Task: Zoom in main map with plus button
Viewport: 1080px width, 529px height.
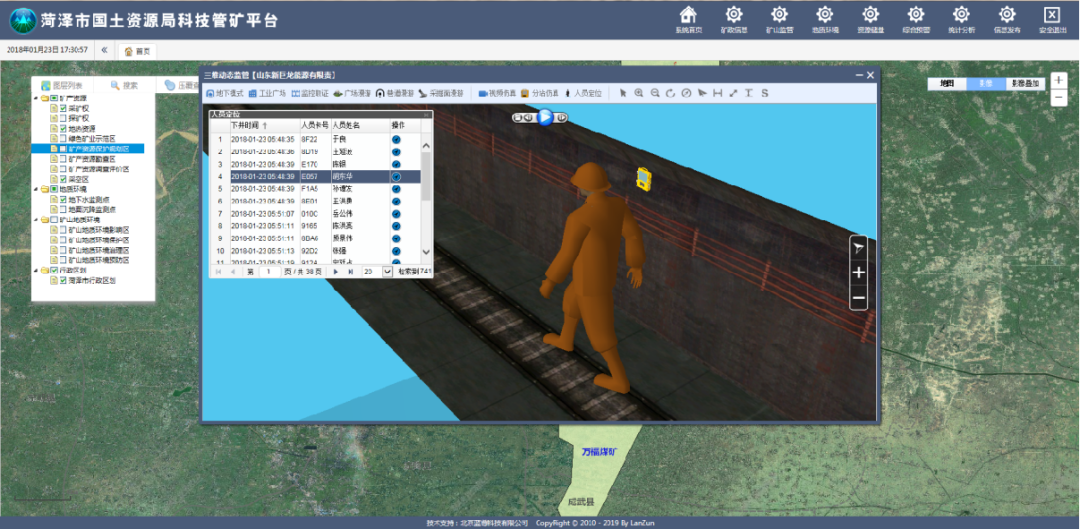Action: [1059, 81]
